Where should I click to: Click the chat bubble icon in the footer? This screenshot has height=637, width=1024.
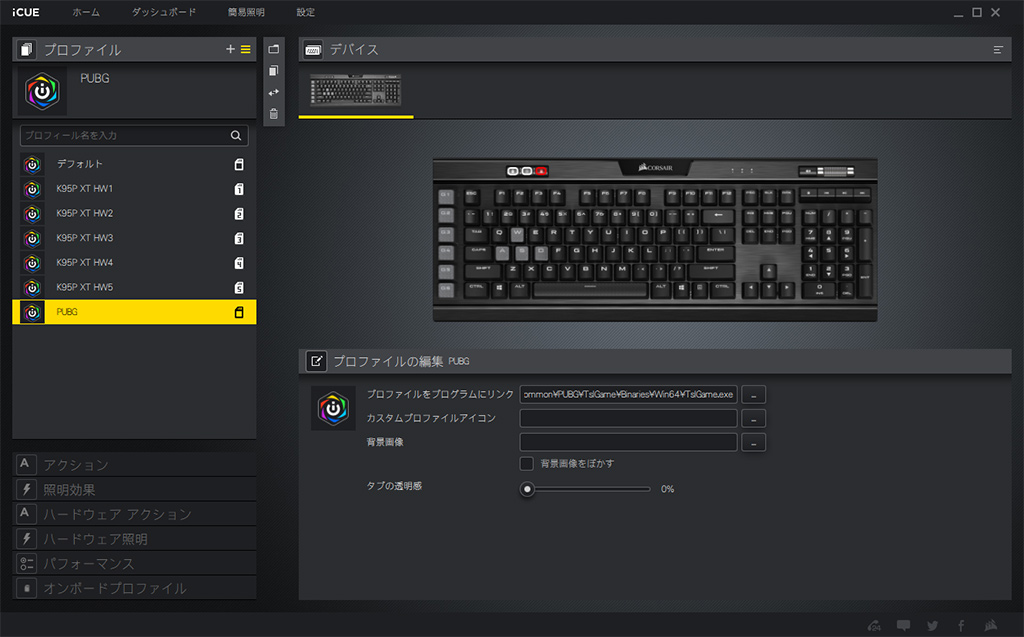[903, 625]
